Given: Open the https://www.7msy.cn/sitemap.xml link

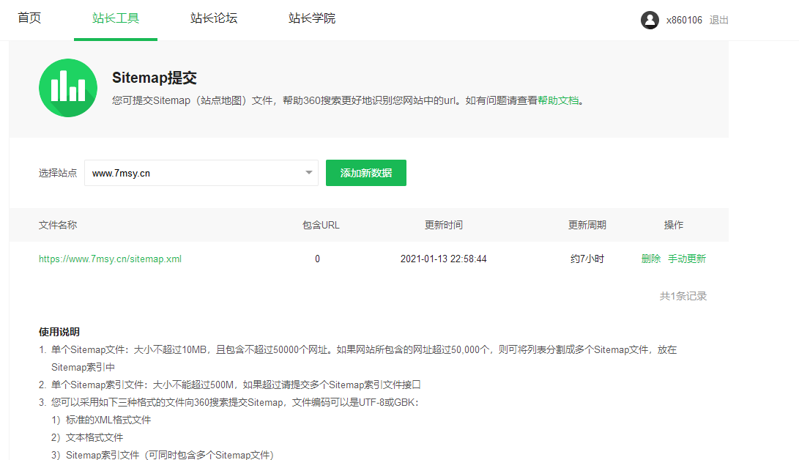Looking at the screenshot, I should [x=110, y=259].
